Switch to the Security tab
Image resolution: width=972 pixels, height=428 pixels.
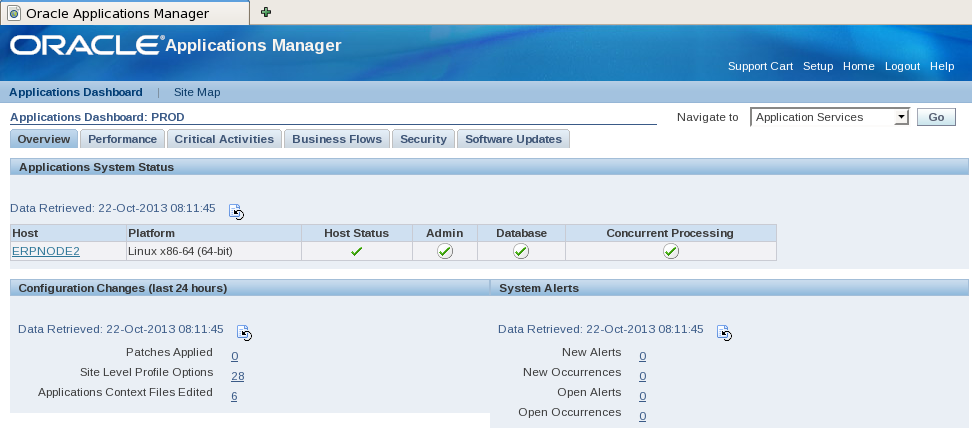423,139
